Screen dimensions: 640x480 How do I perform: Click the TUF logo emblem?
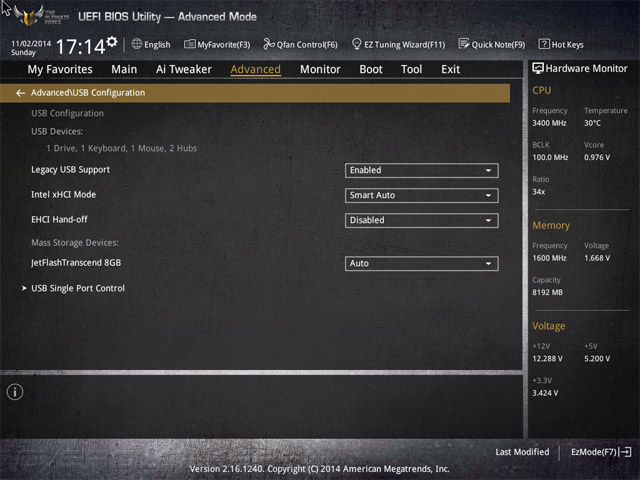pos(29,16)
